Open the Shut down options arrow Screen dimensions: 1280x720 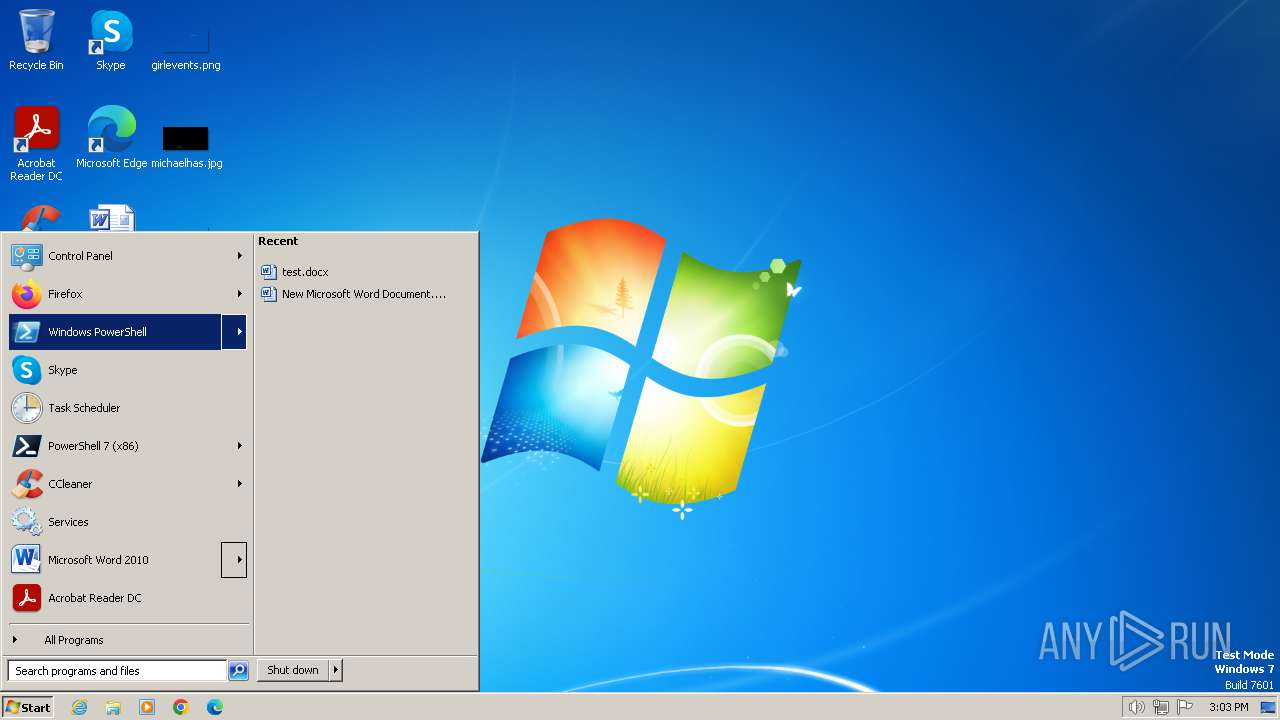tap(335, 671)
